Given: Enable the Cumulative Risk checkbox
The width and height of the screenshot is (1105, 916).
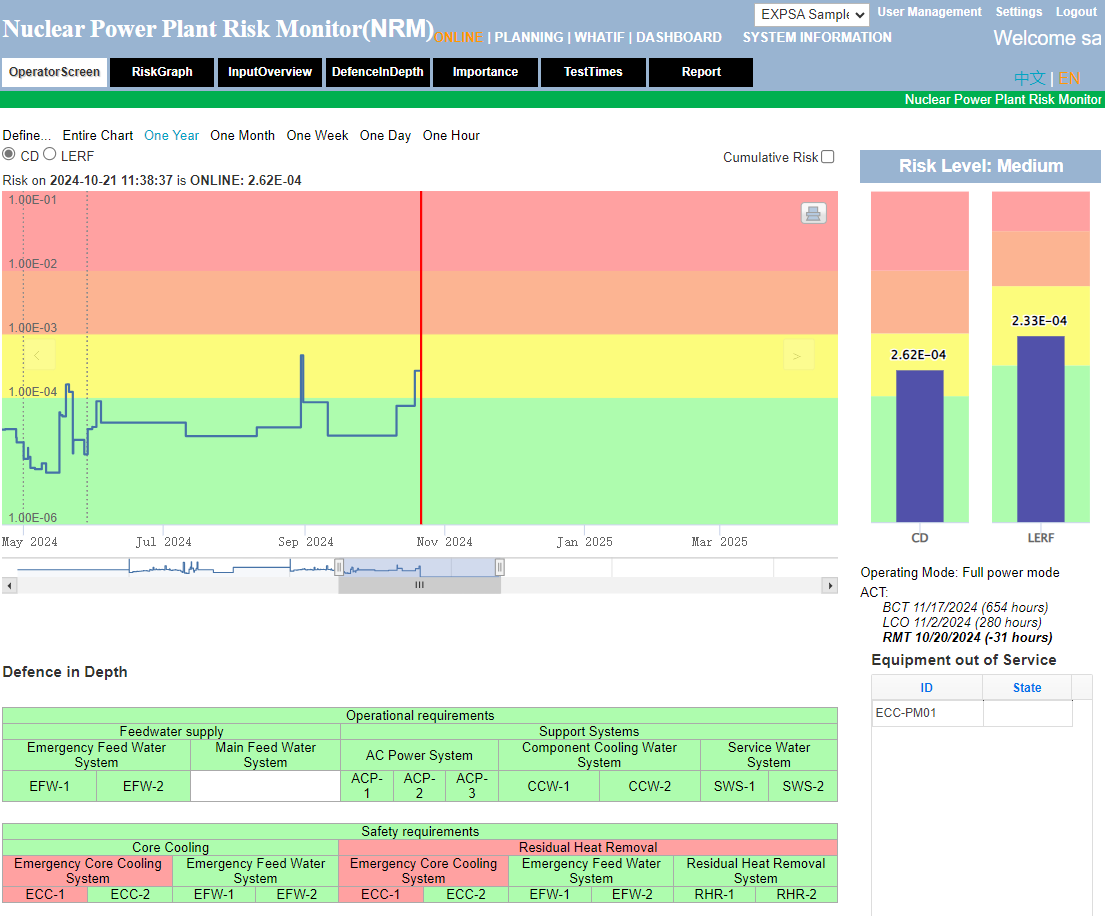Looking at the screenshot, I should point(827,158).
